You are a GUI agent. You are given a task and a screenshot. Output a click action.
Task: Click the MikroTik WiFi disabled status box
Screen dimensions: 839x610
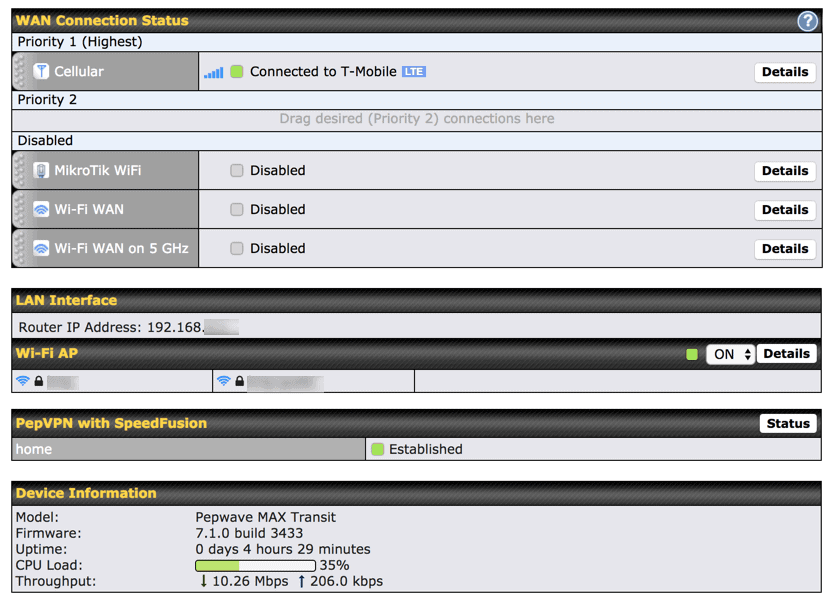[x=237, y=171]
